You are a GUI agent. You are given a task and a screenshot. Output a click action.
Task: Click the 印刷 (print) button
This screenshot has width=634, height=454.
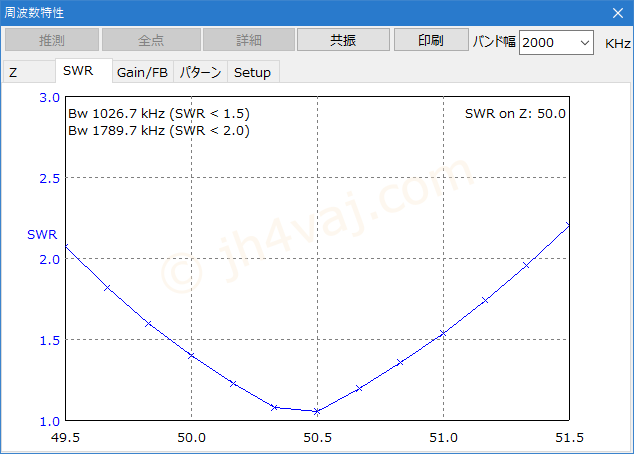tap(431, 40)
